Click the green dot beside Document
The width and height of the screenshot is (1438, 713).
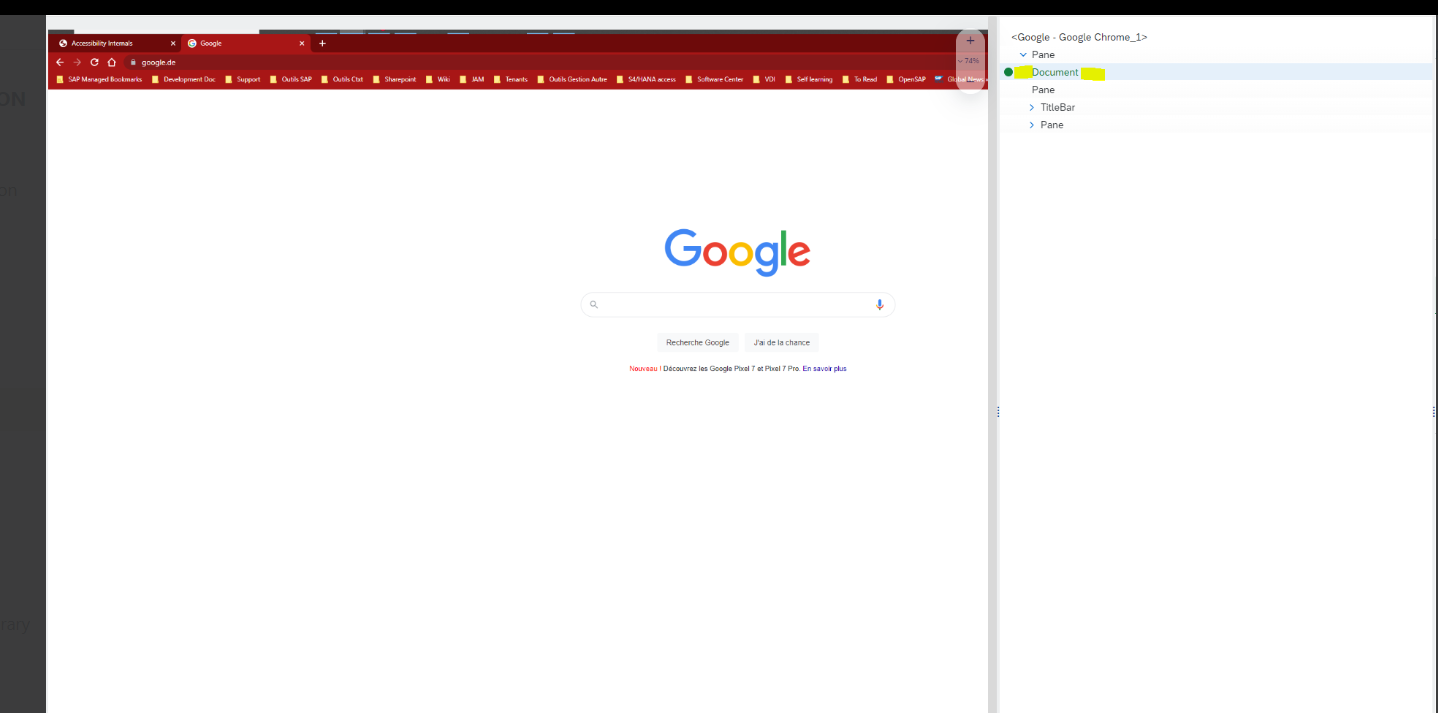point(1008,72)
